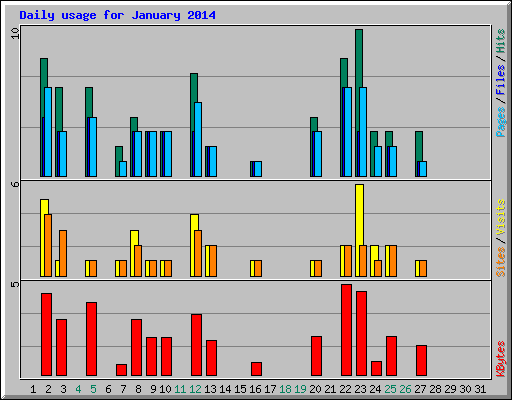Viewport: 512px width, 400px height.
Task: Click green weekend day label '18'
Action: click(285, 389)
